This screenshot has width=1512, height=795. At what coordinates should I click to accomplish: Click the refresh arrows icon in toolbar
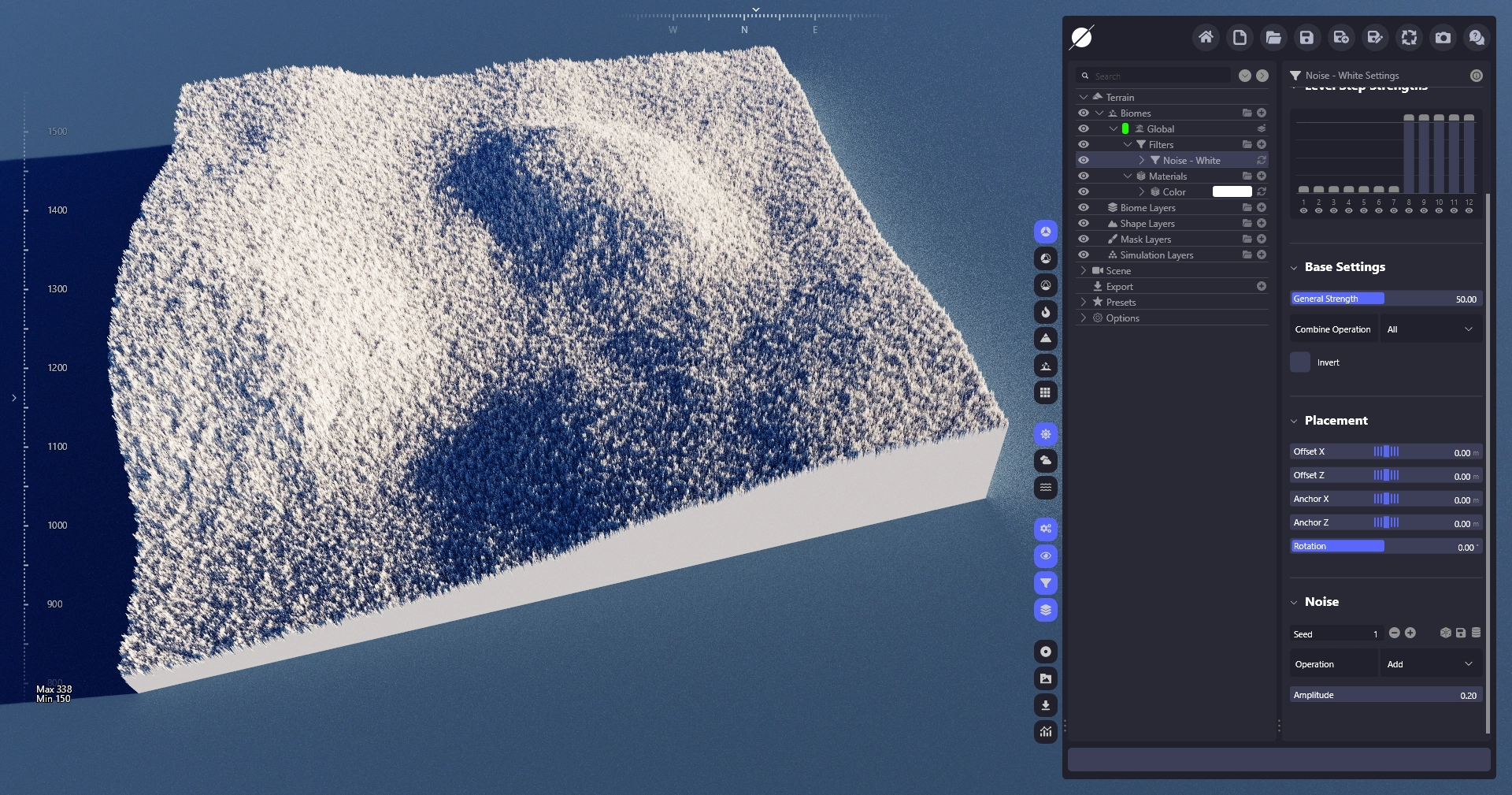1409,38
